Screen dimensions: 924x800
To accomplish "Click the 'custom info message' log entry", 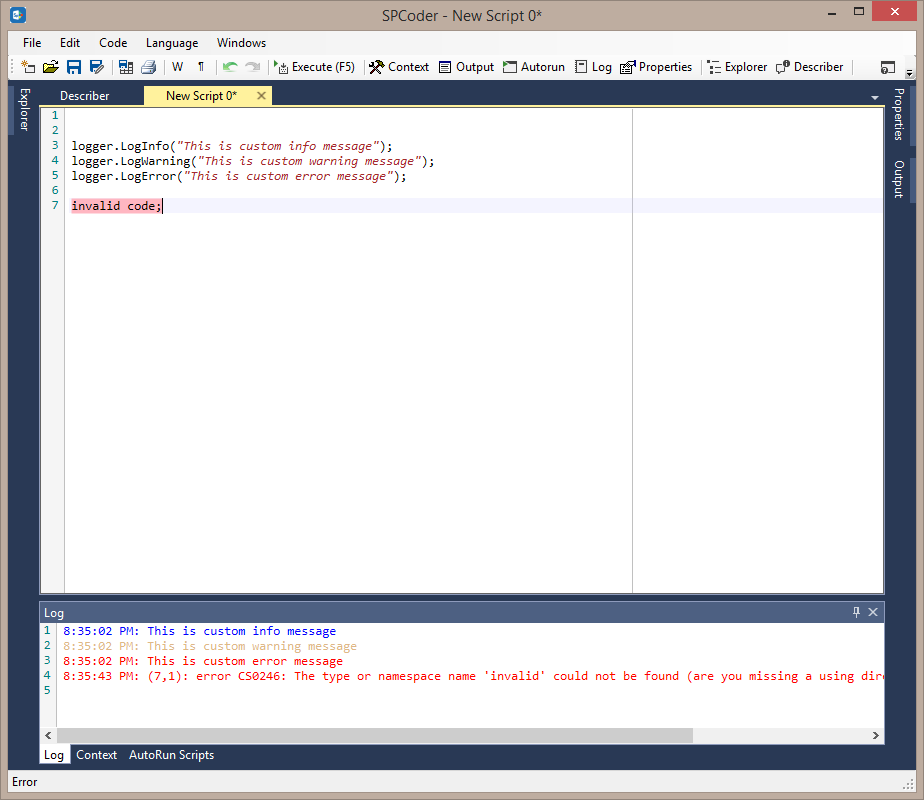I will (199, 631).
